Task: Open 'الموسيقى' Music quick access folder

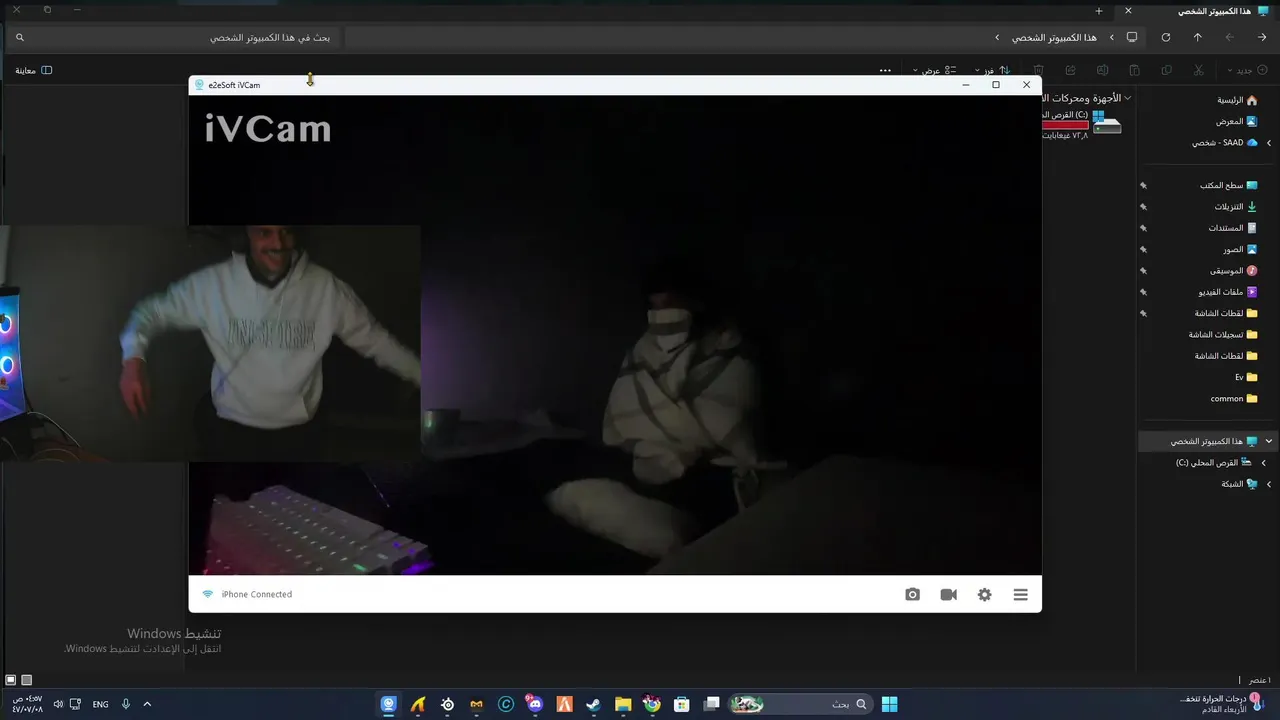Action: tap(1234, 270)
